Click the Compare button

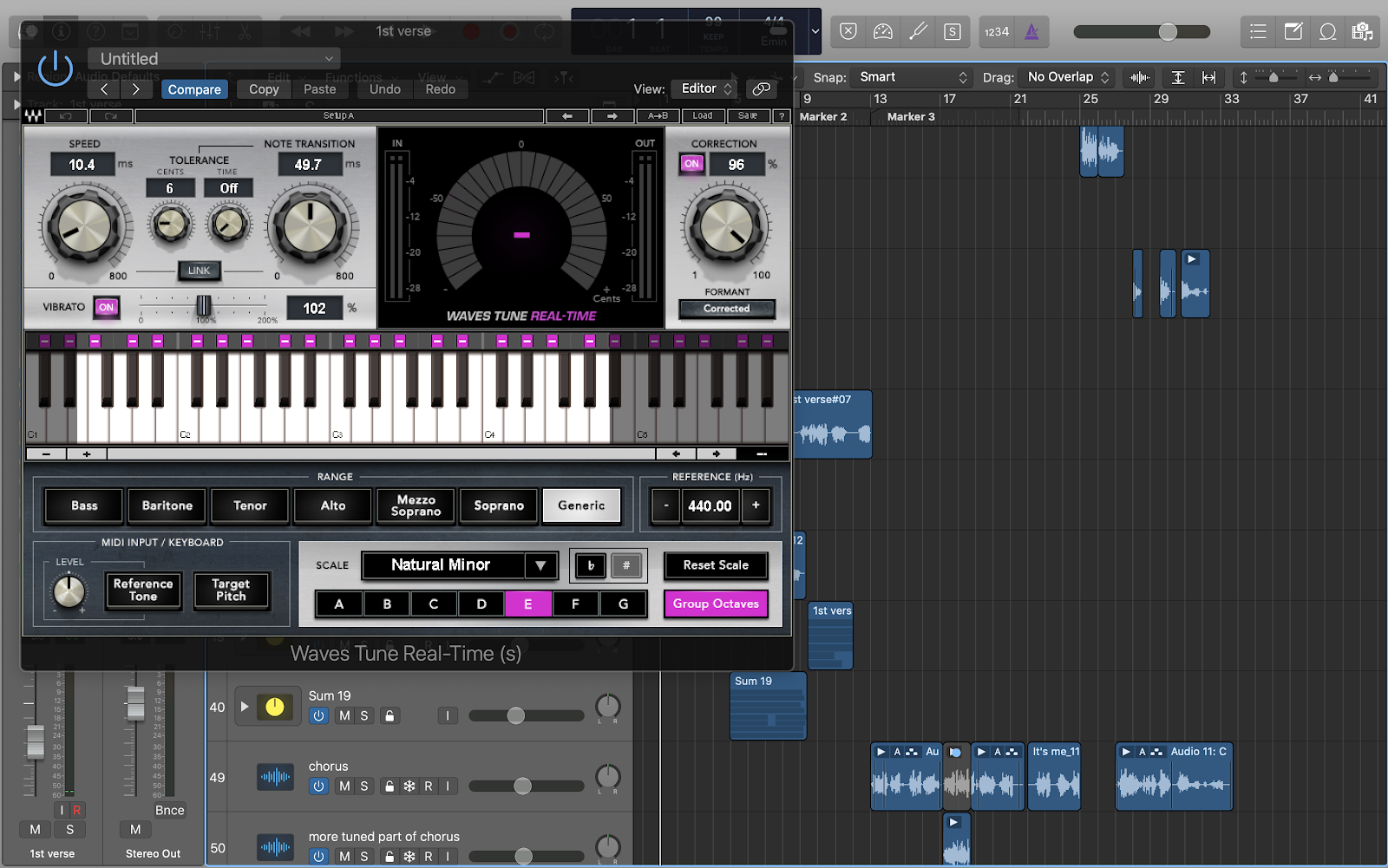tap(194, 89)
